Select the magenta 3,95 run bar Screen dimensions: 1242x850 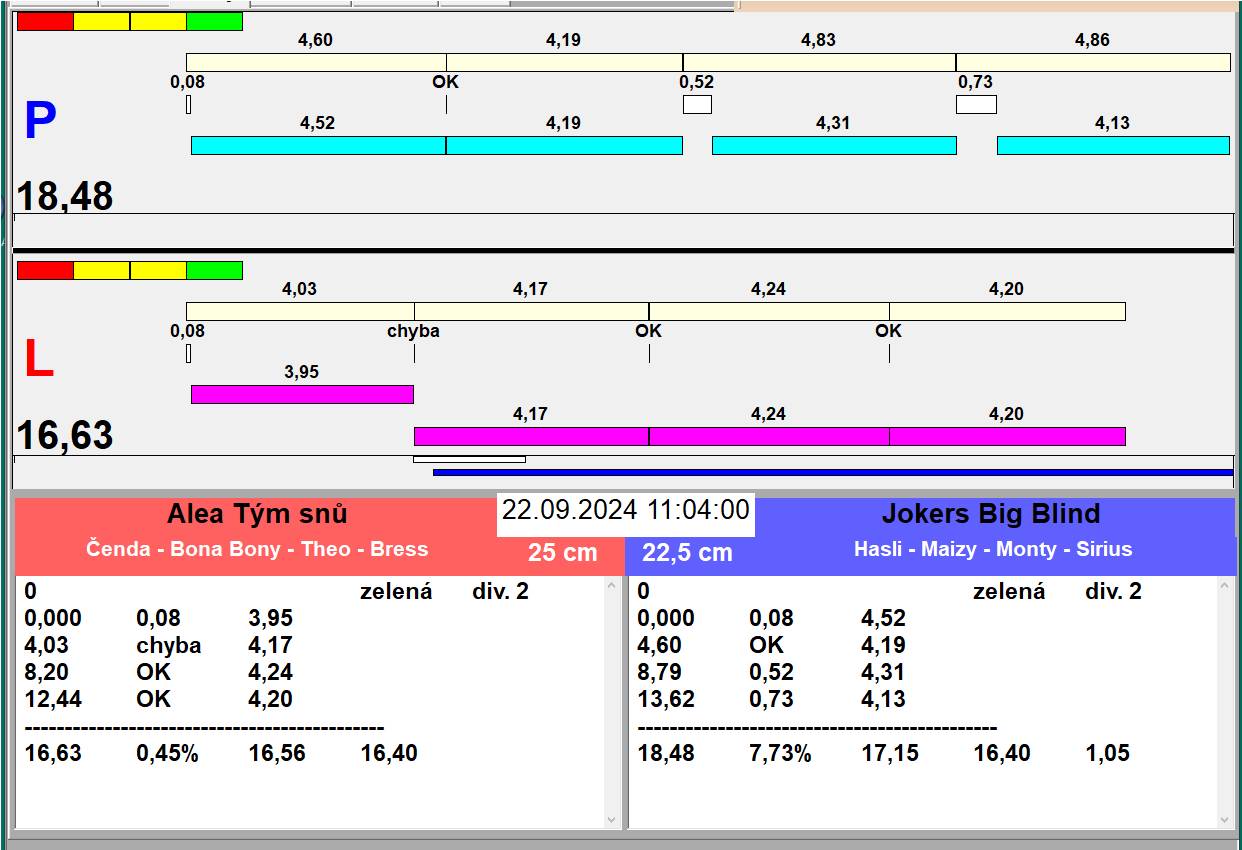click(302, 394)
